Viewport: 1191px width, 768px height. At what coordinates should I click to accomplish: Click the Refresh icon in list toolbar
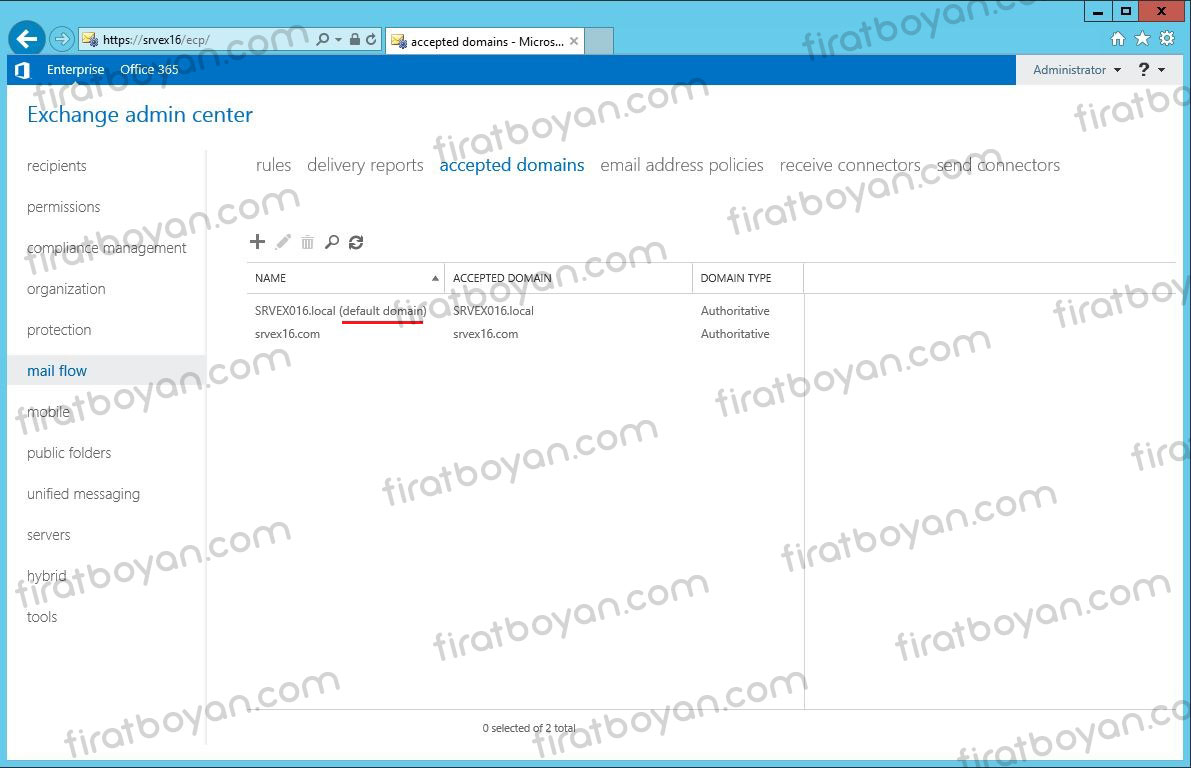pyautogui.click(x=355, y=242)
